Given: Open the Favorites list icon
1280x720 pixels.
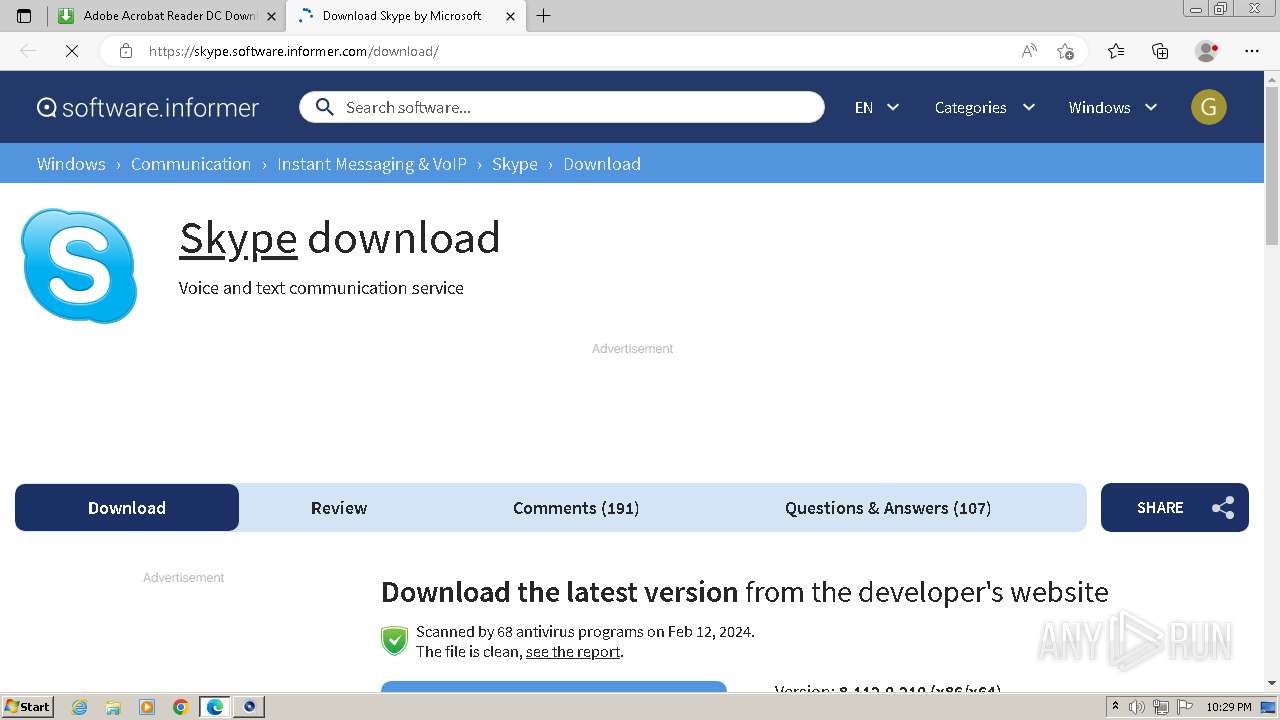Looking at the screenshot, I should (x=1116, y=51).
